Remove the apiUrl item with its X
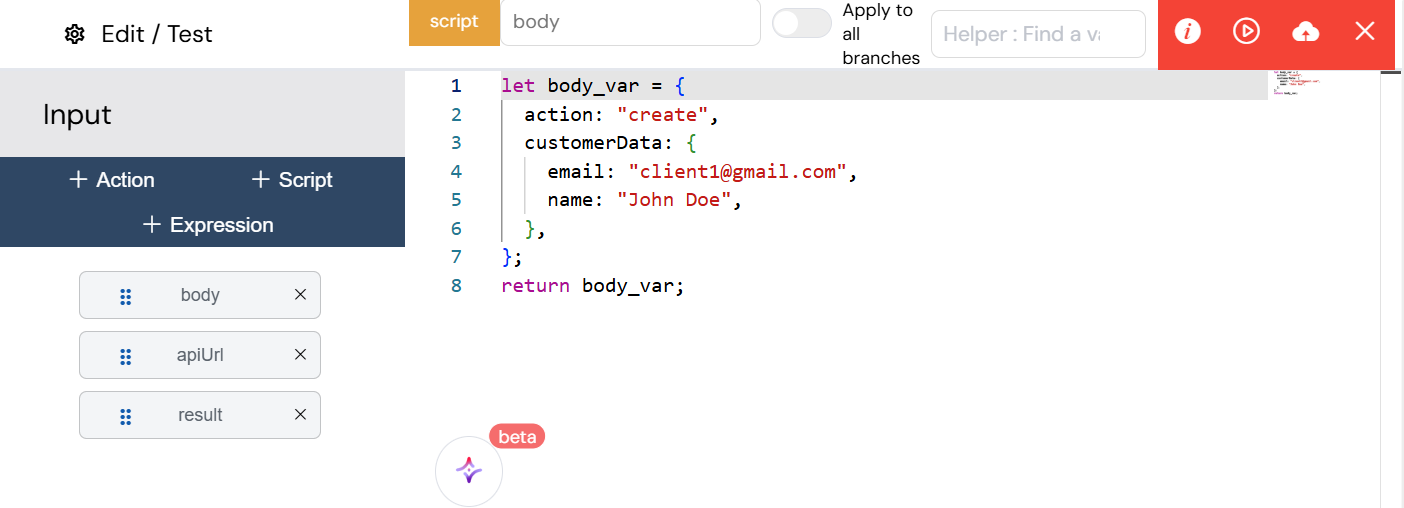Image resolution: width=1404 pixels, height=508 pixels. pyautogui.click(x=300, y=355)
